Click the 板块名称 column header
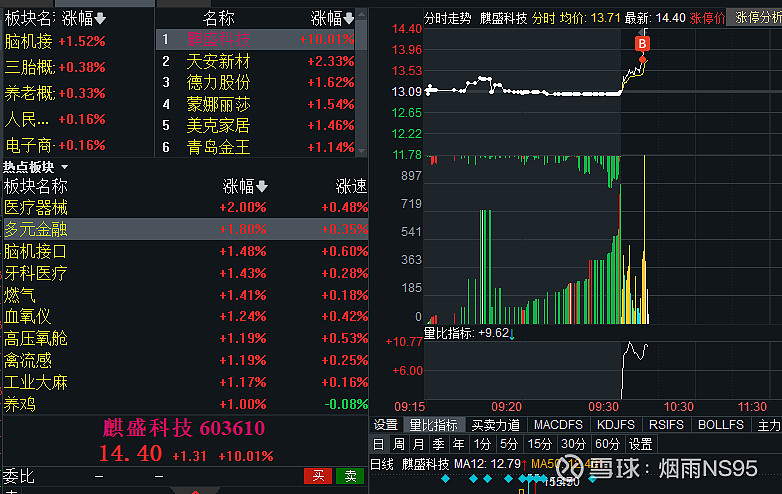 click(35, 187)
